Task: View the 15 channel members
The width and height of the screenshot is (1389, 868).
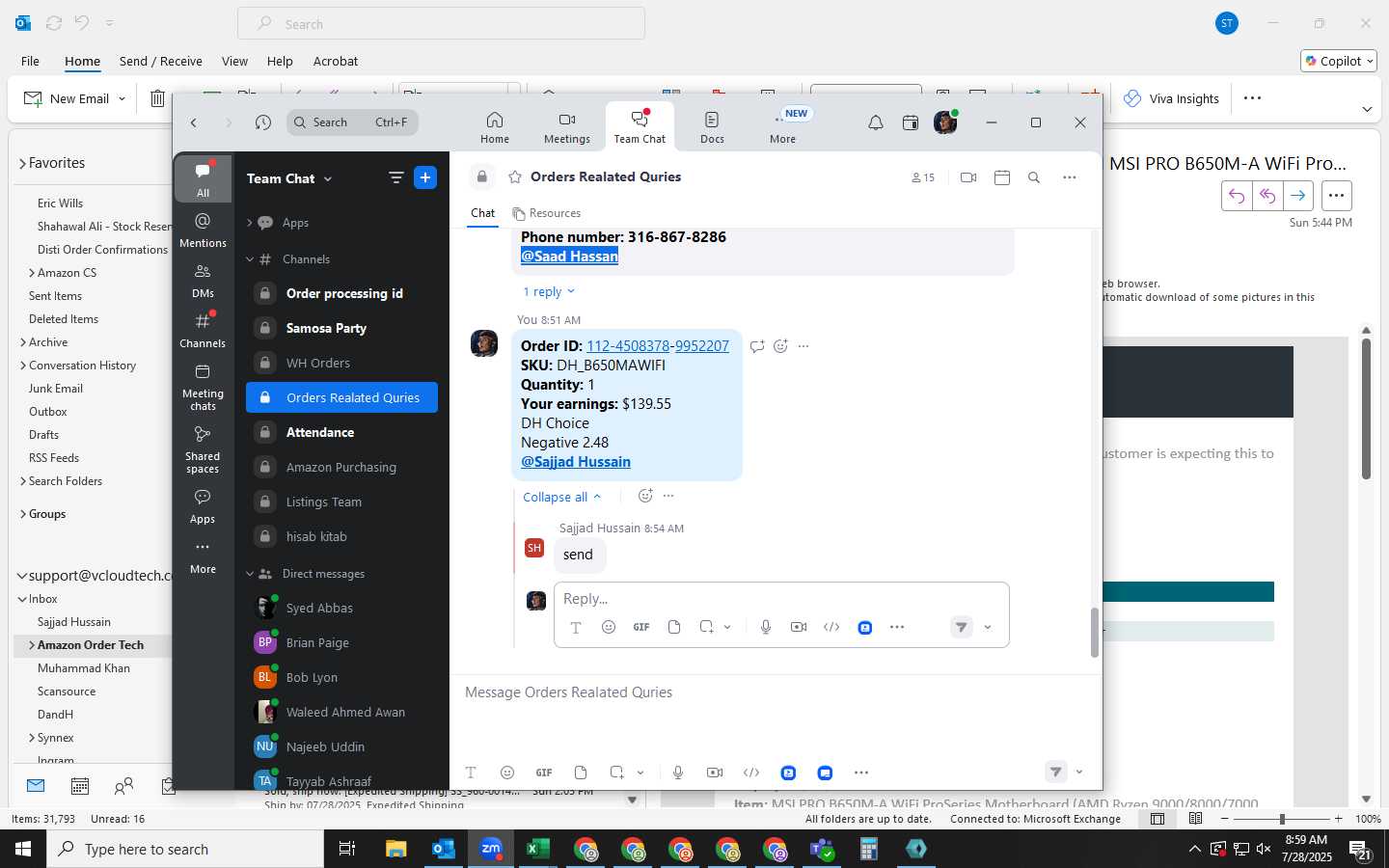Action: (x=923, y=177)
